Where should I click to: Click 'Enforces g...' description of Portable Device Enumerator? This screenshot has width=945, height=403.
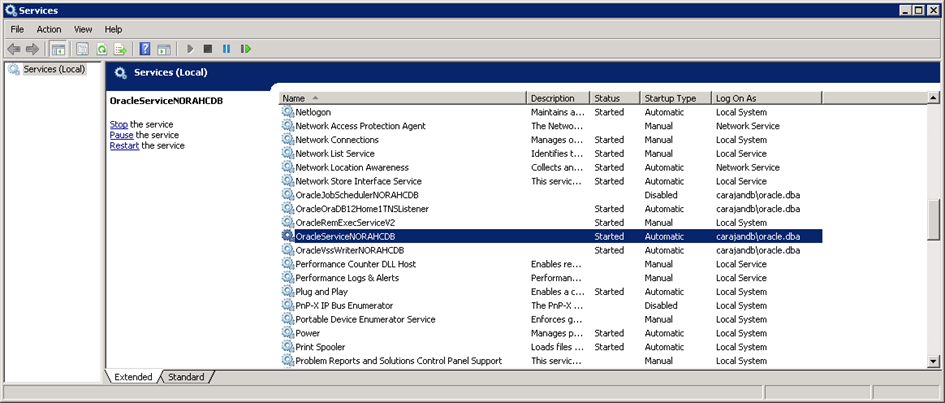click(x=557, y=319)
